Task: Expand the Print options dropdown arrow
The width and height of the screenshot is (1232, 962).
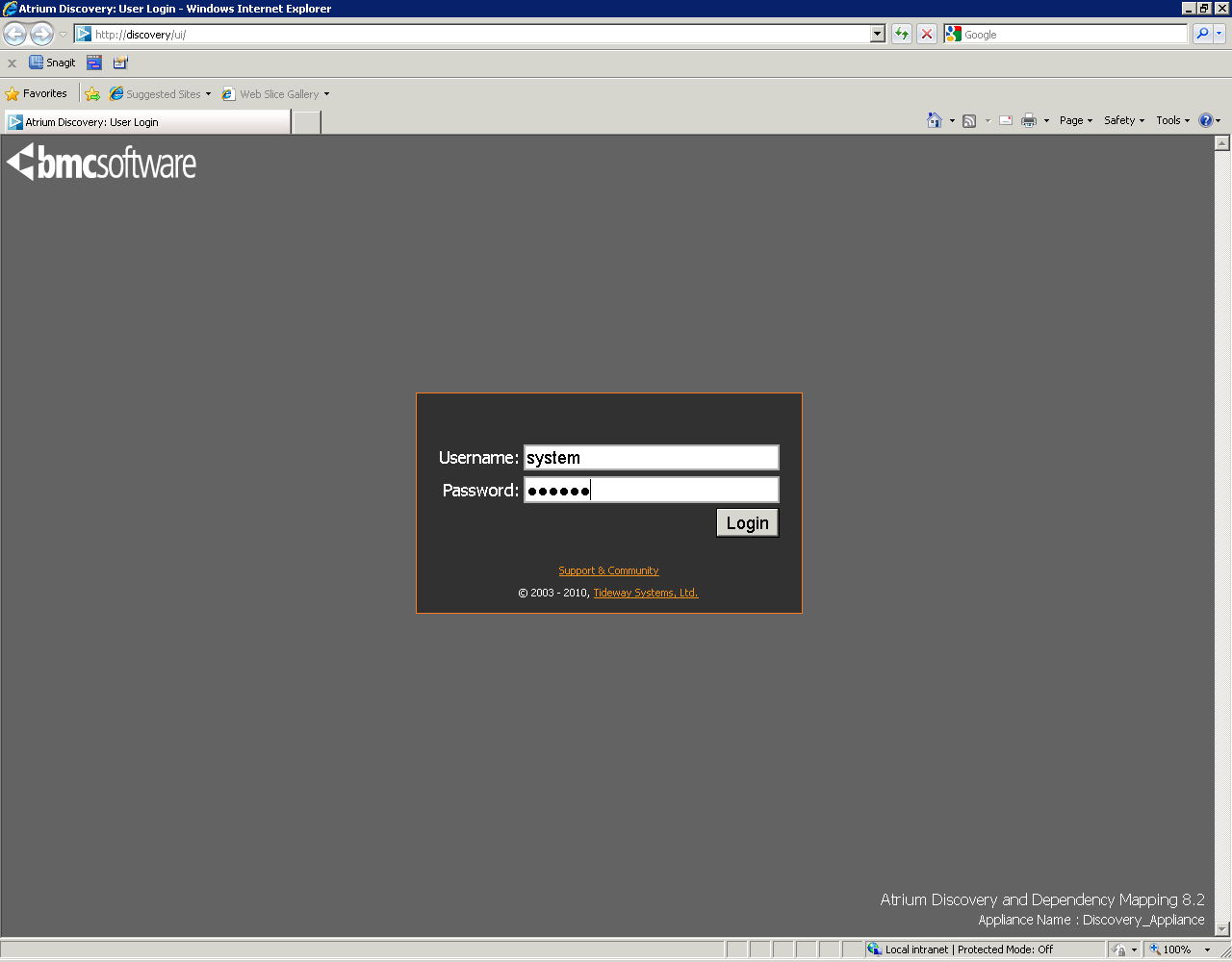Action: pos(1046,121)
